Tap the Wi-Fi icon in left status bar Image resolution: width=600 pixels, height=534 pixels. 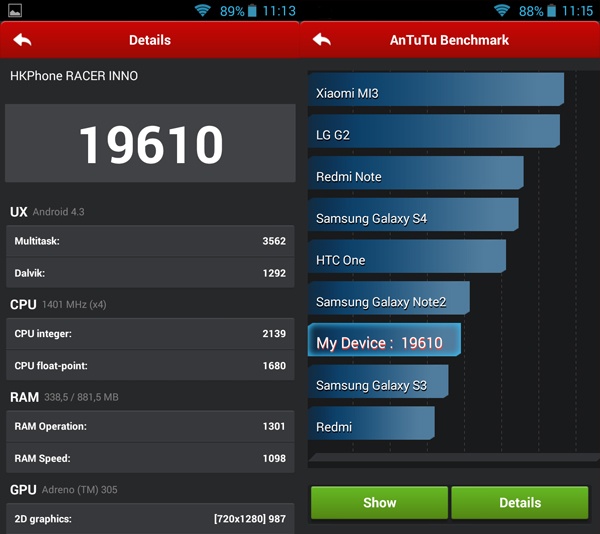[x=203, y=10]
